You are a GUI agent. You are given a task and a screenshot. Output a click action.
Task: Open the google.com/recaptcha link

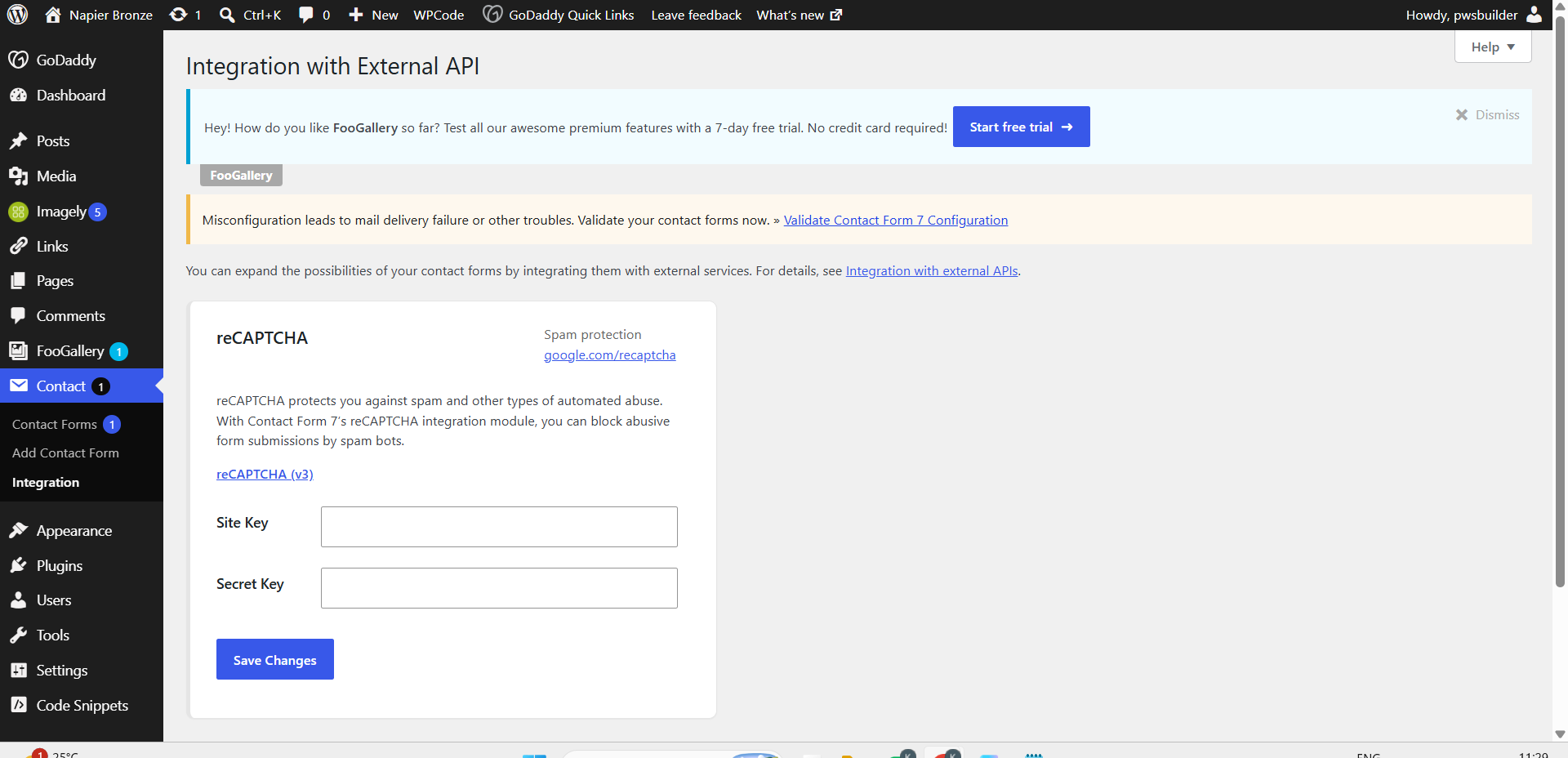click(x=610, y=354)
